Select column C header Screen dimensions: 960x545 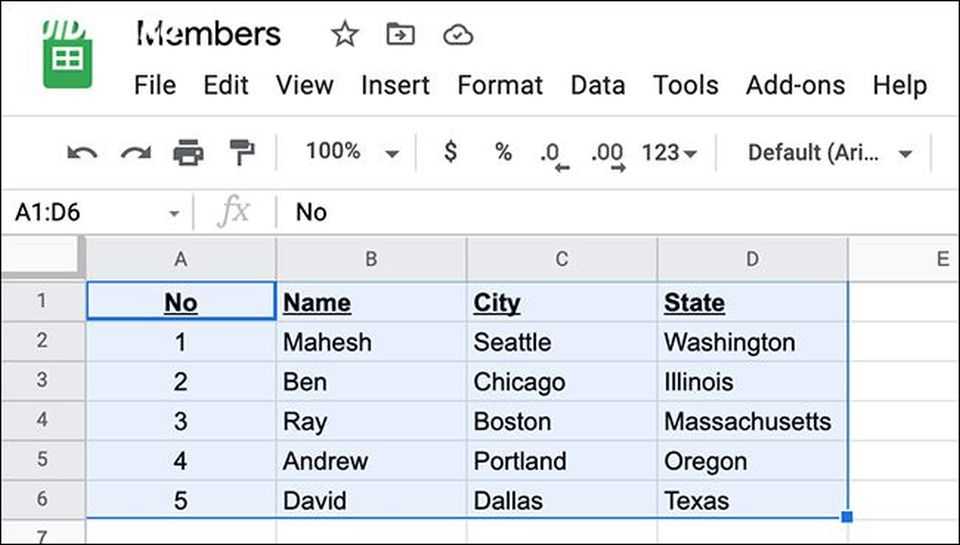tap(562, 260)
